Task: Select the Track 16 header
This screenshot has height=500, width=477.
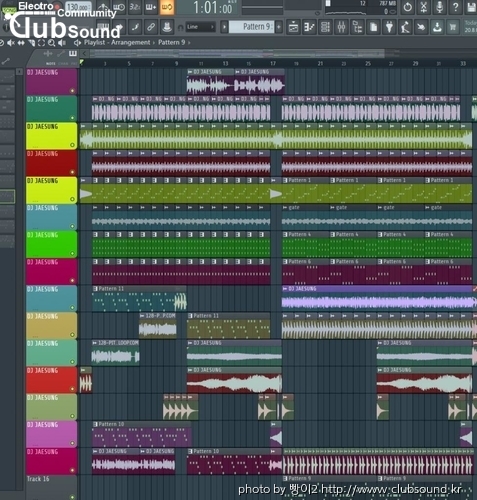Action: (51, 487)
